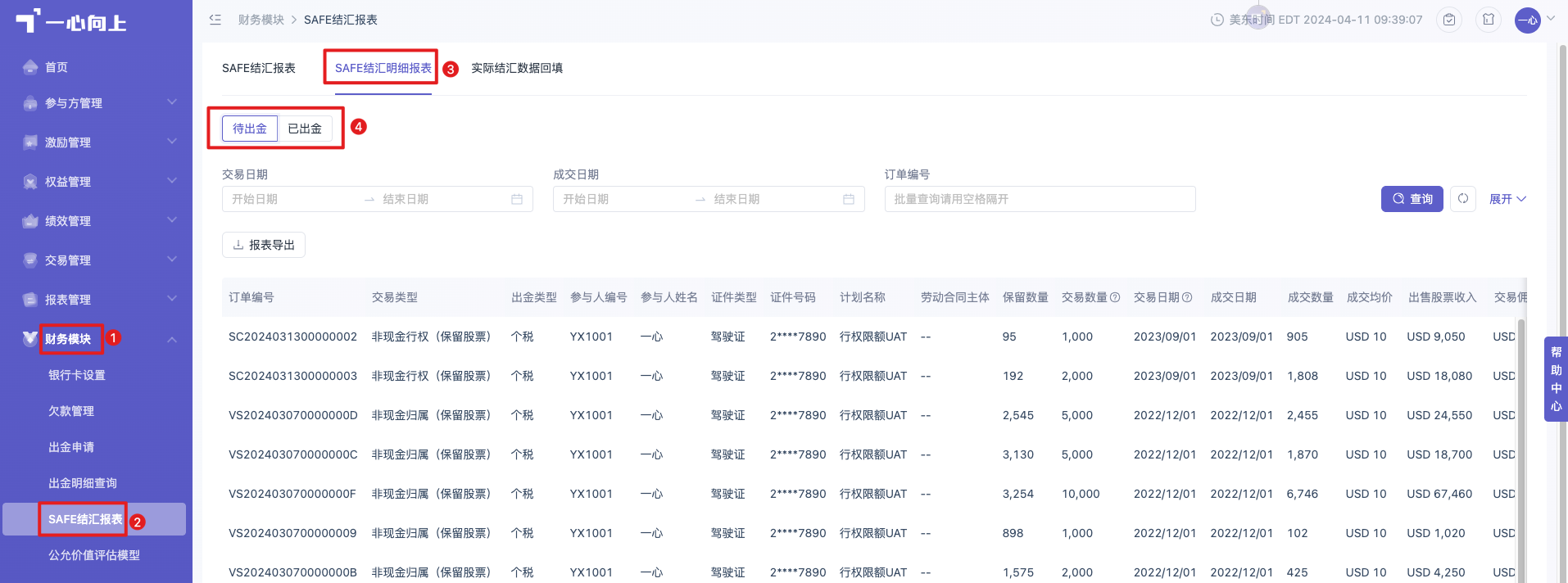This screenshot has height=583, width=1568.
Task: Click the USD 67,460 revenue cell
Action: (x=1439, y=494)
